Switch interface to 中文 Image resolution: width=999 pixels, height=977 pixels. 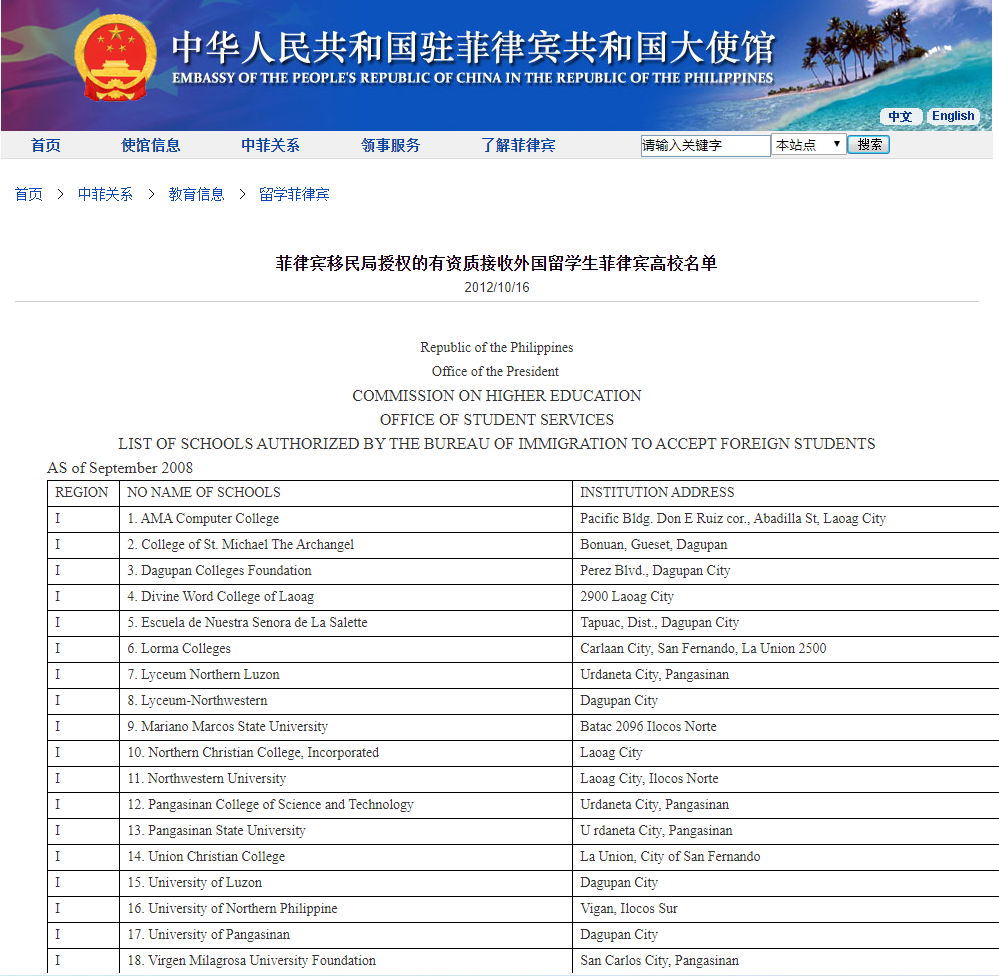point(900,116)
